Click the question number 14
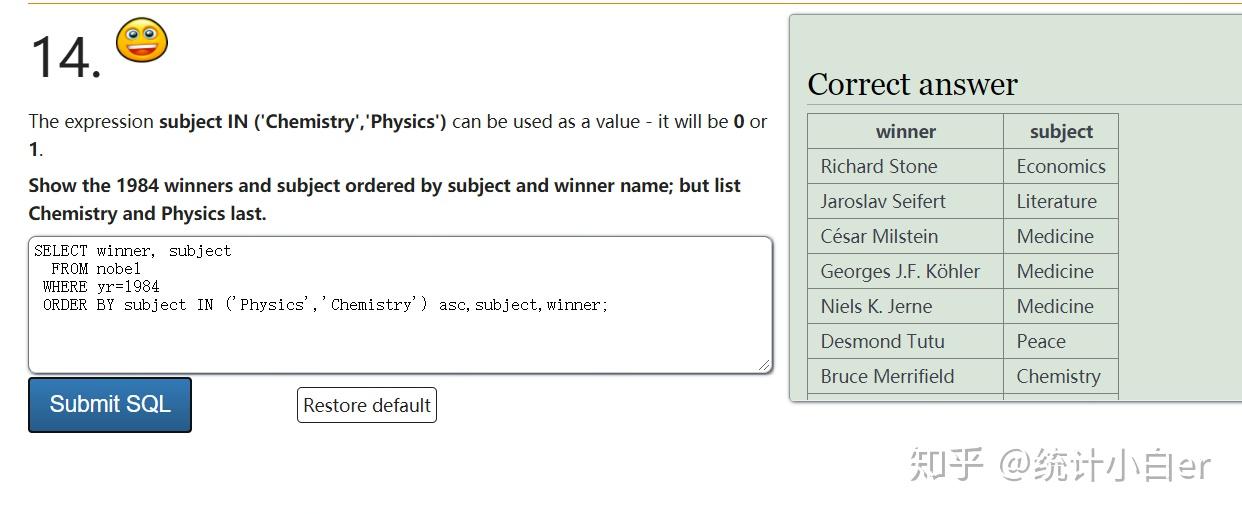 [x=66, y=57]
